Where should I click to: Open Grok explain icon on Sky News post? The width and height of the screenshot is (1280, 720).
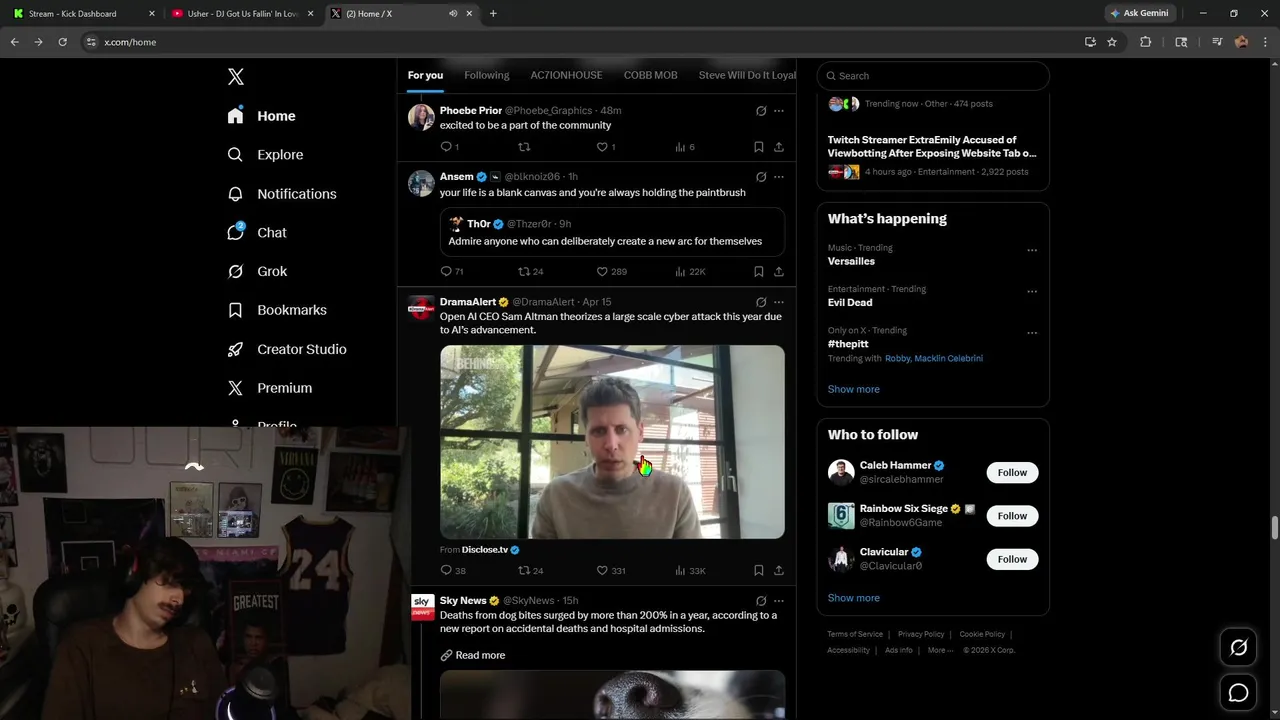coord(761,601)
